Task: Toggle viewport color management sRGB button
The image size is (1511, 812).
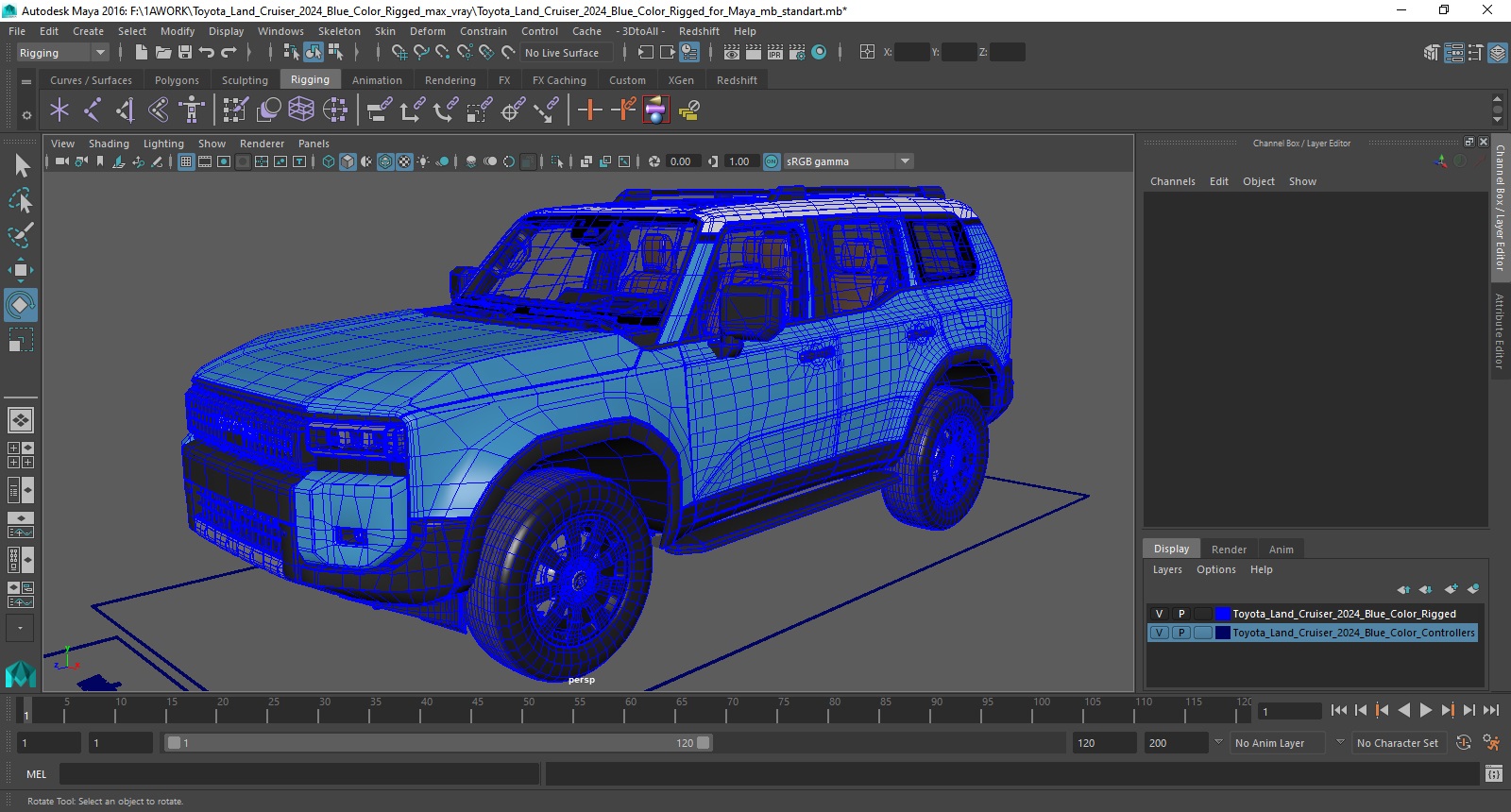Action: 772,161
